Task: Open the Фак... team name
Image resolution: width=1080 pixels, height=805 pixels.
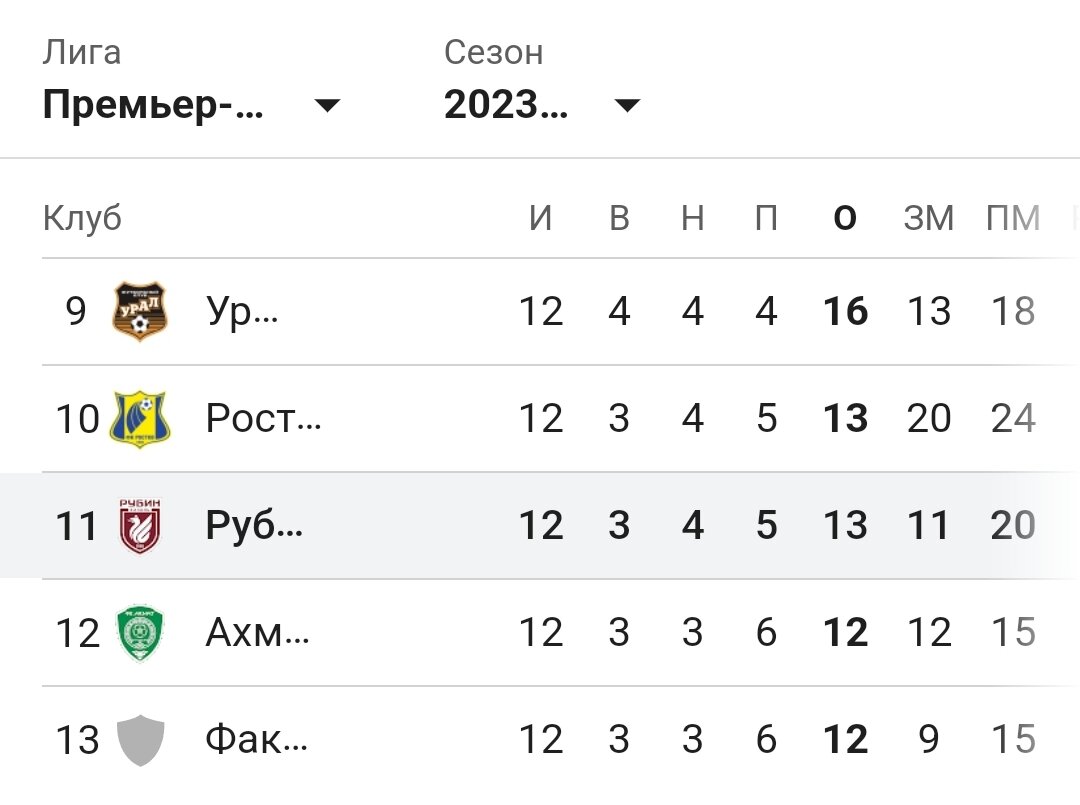Action: [x=257, y=740]
